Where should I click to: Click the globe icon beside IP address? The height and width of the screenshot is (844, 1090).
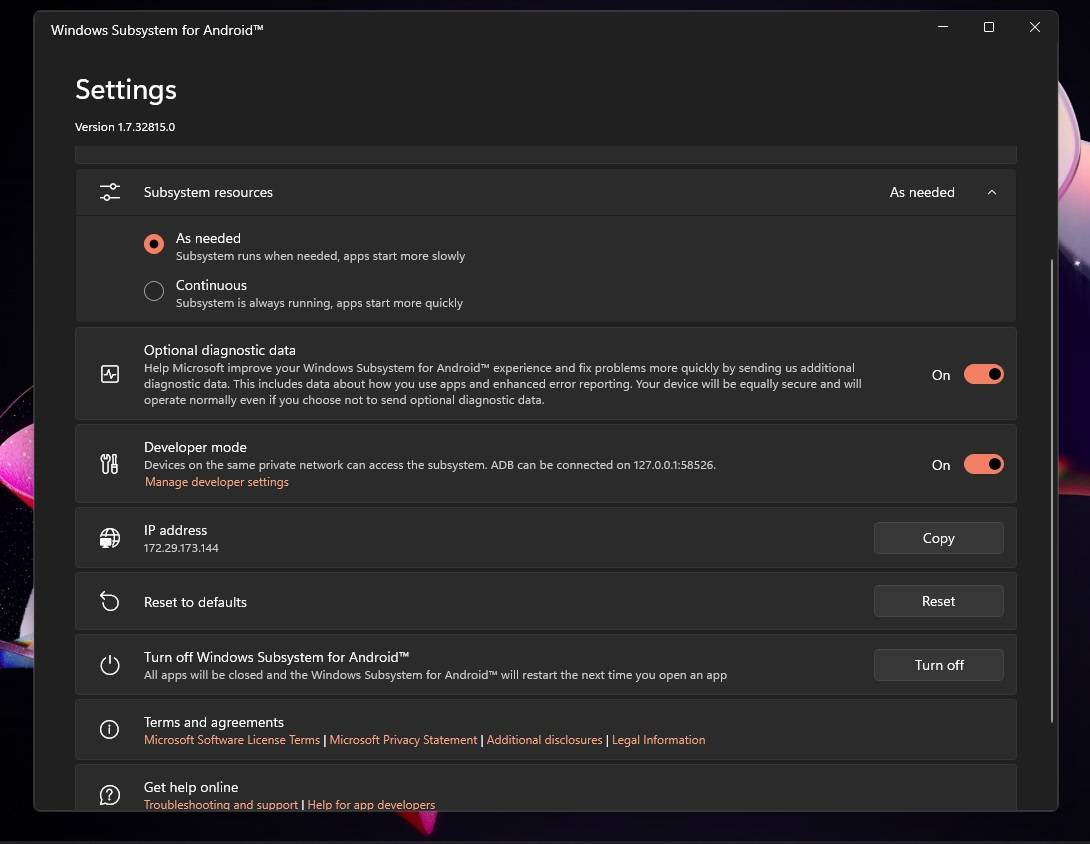[109, 537]
